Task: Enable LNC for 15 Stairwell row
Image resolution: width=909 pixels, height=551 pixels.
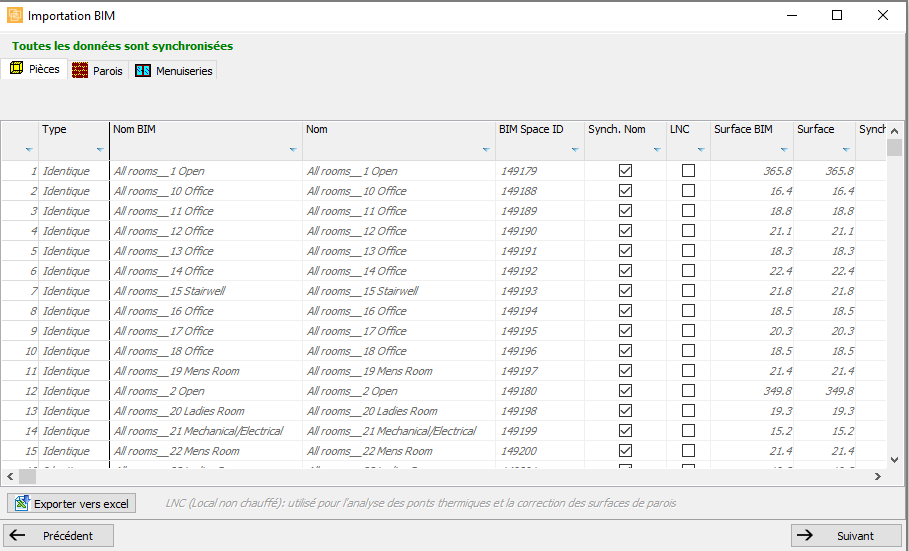Action: 688,291
